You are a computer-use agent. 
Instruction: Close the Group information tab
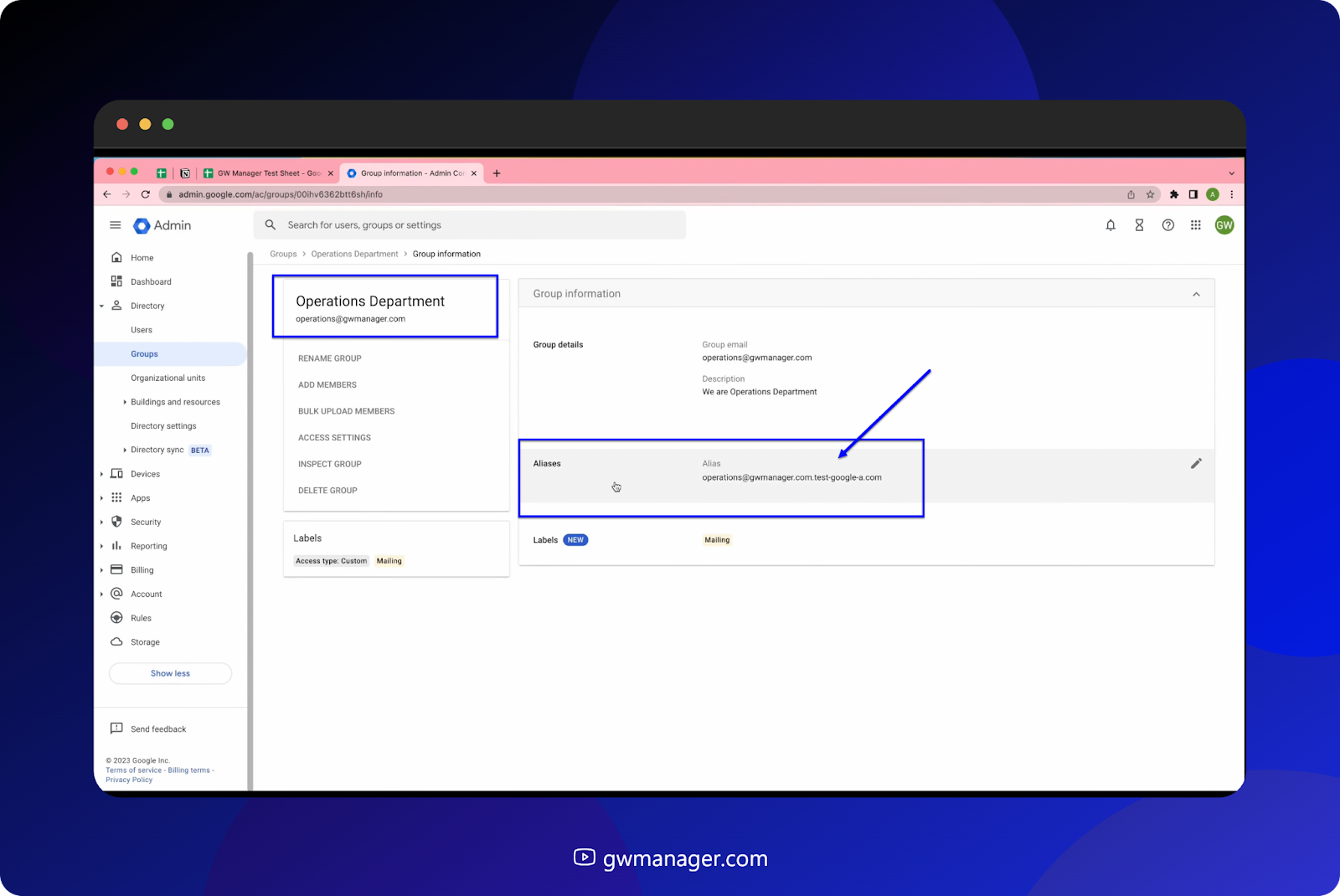(x=474, y=173)
